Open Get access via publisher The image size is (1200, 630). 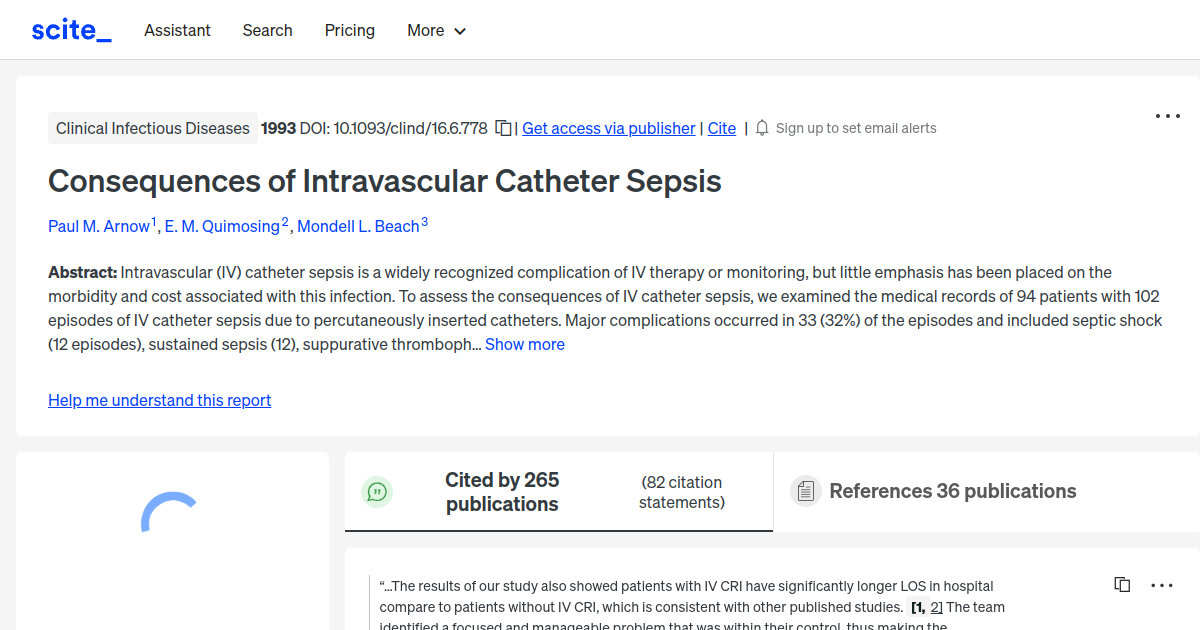pos(608,128)
